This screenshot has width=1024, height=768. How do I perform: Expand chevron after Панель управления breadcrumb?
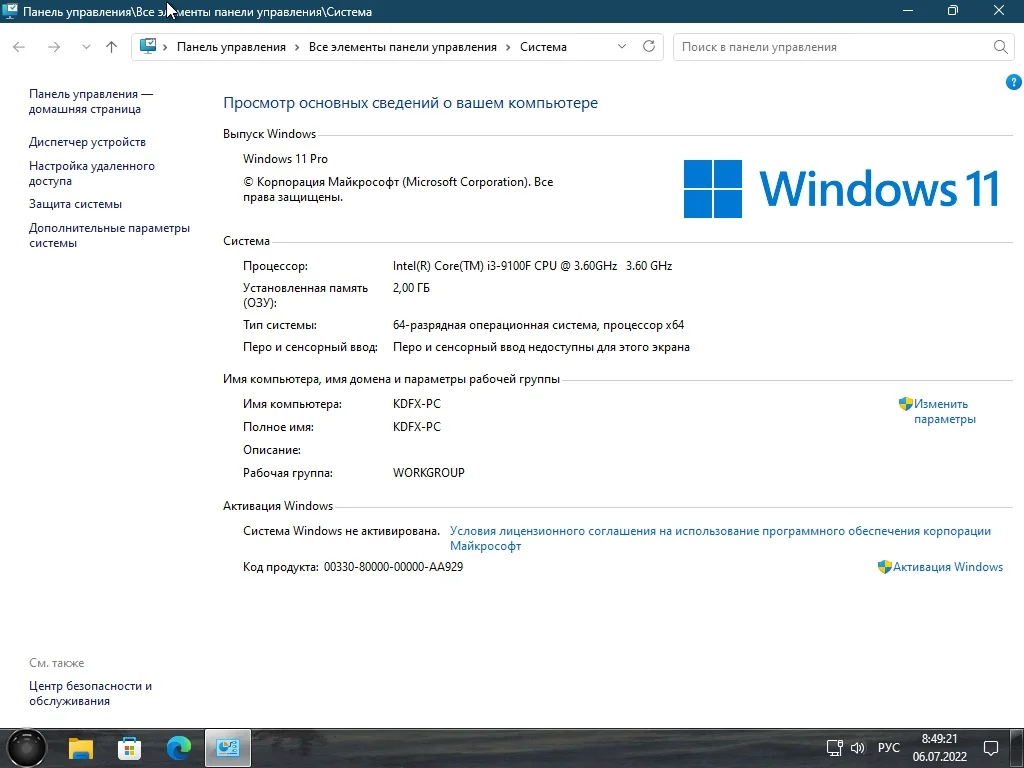click(297, 47)
